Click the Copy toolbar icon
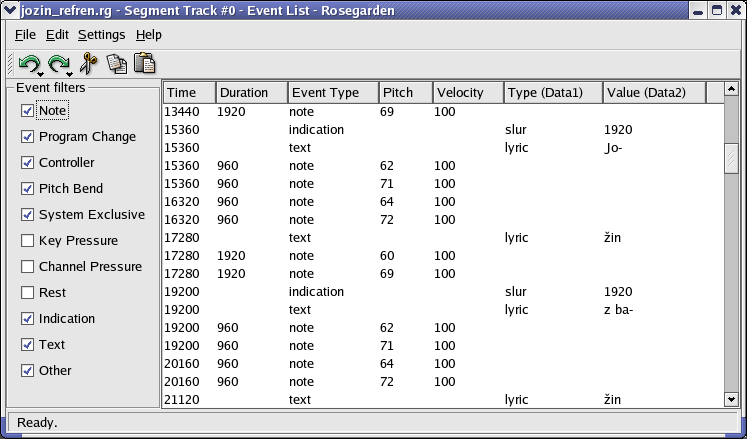 (117, 63)
